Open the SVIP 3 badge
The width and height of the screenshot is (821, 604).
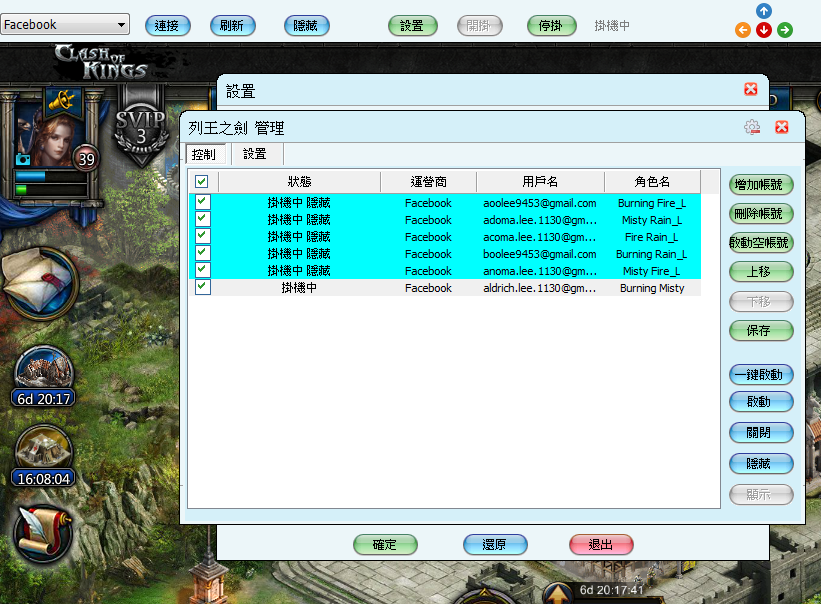[x=141, y=129]
